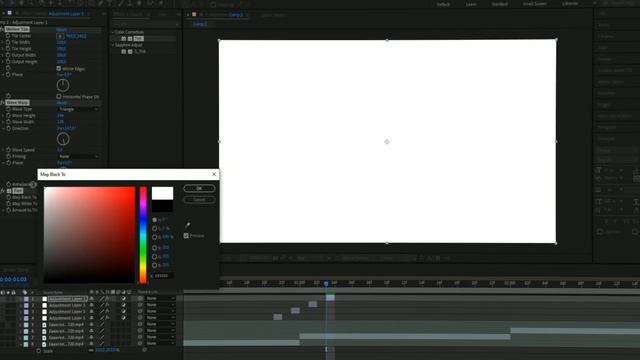This screenshot has height=360, width=640.
Task: Open the Pinning dropdown showing None
Action: [79, 156]
